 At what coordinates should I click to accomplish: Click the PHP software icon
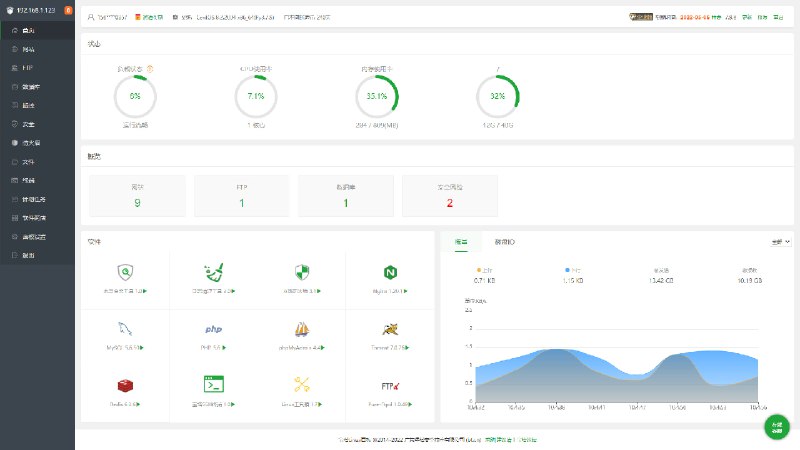click(x=213, y=329)
